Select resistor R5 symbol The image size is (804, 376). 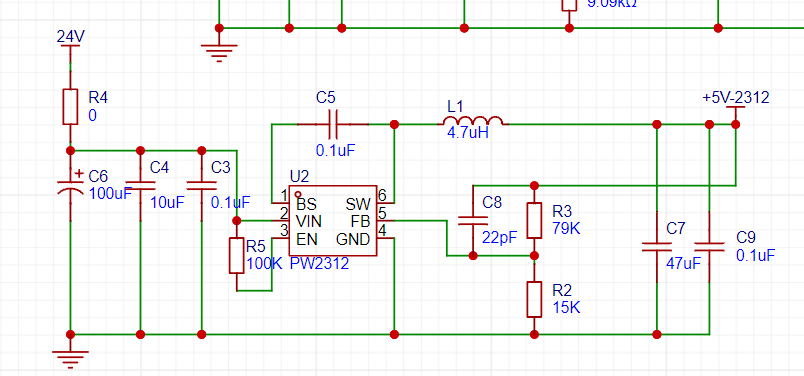(x=236, y=255)
